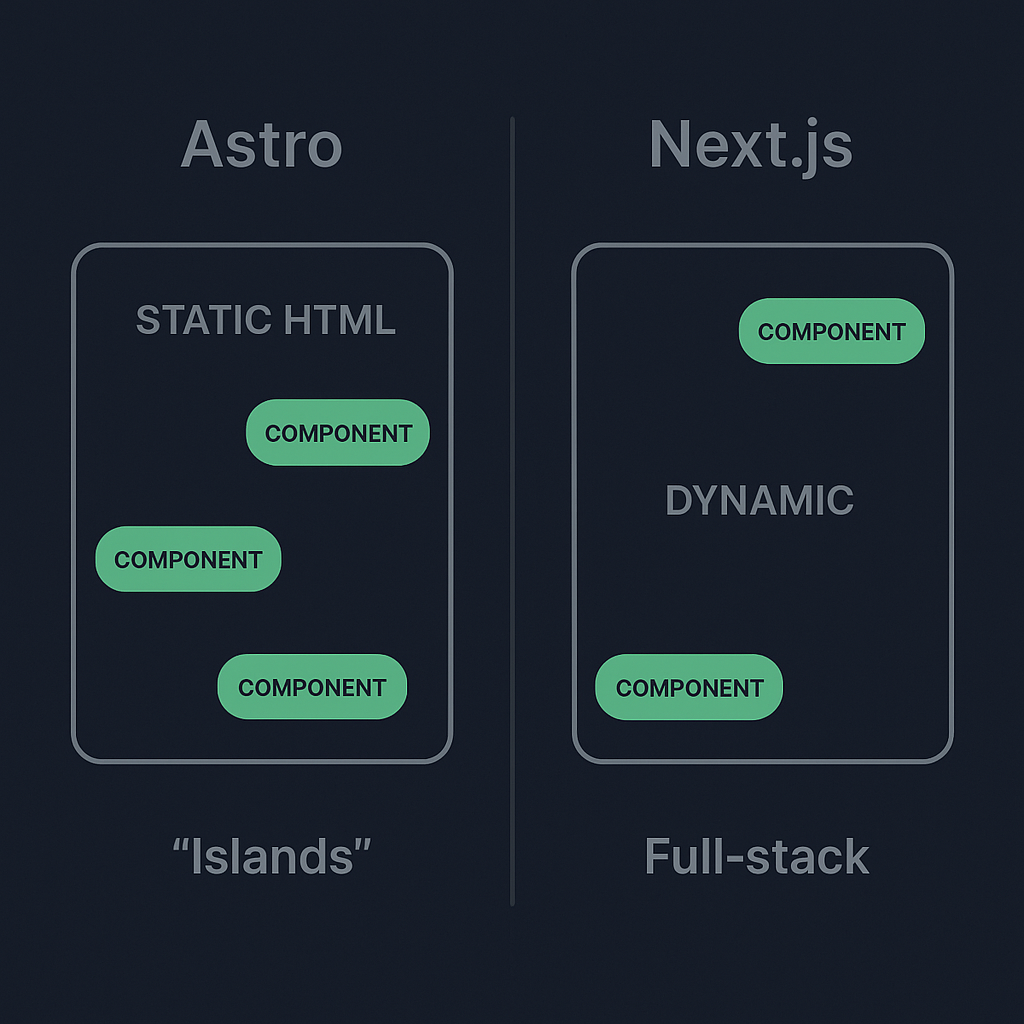Click the leftmost COMPONENT pill in Astro box
1024x1024 pixels.
coord(188,559)
